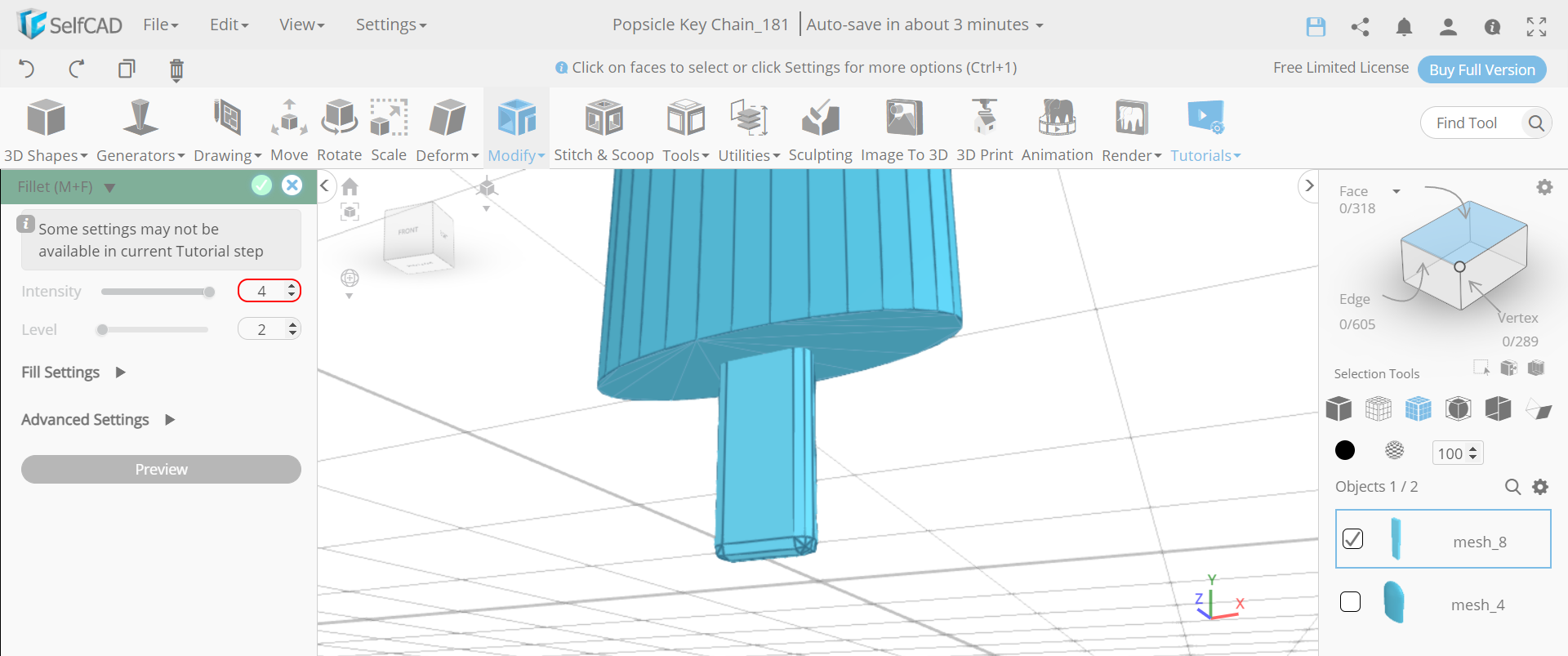
Task: Click the marquee selection tool icon
Action: pyautogui.click(x=1481, y=368)
